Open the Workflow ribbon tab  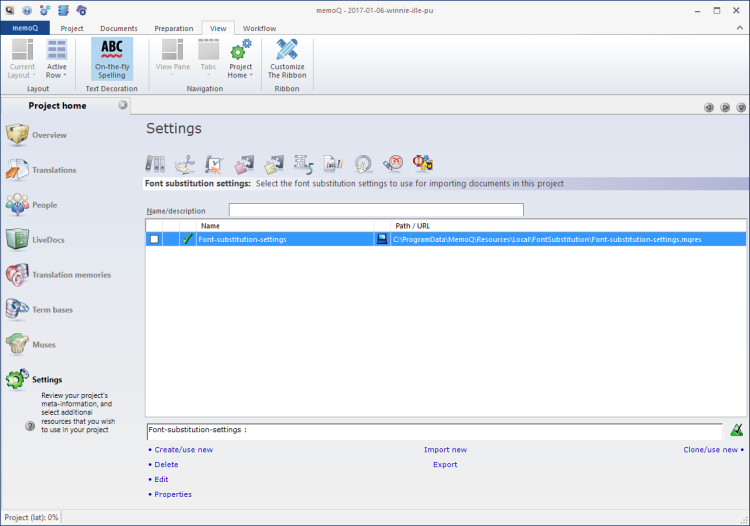(x=259, y=28)
